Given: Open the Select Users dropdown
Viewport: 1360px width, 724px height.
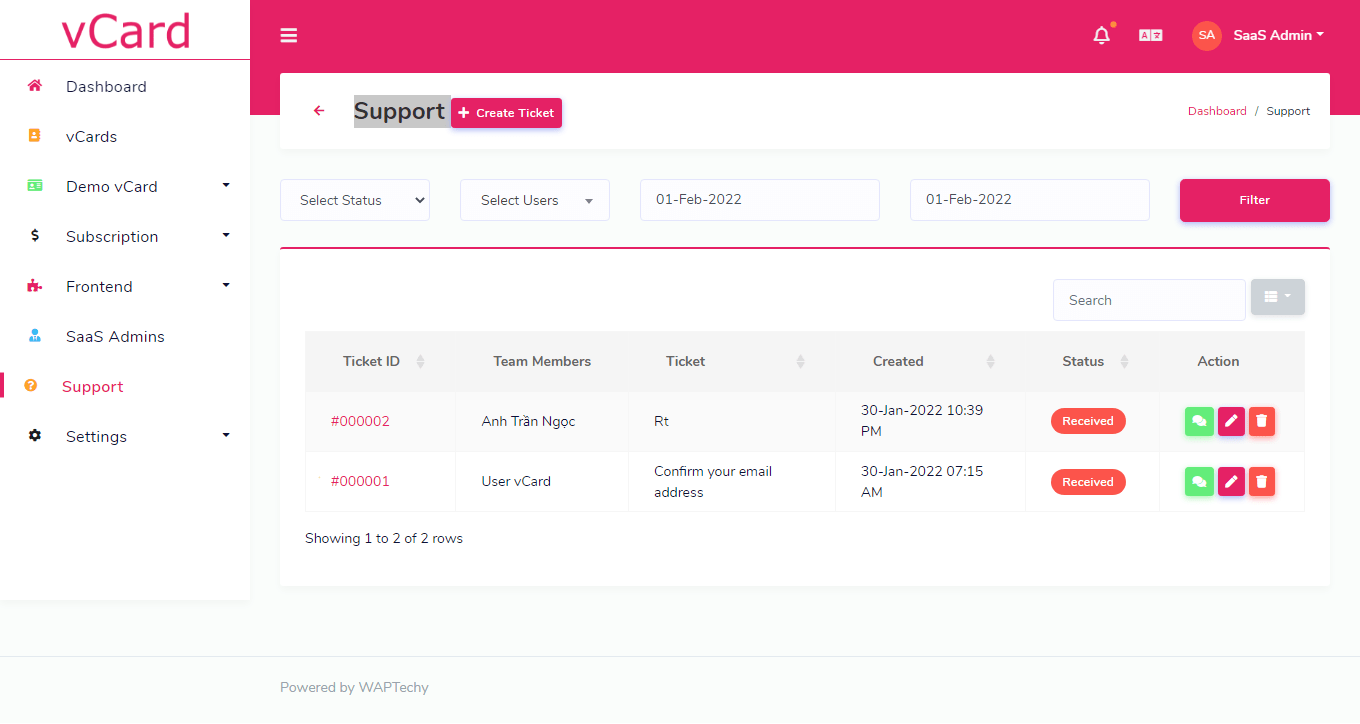Looking at the screenshot, I should tap(535, 200).
